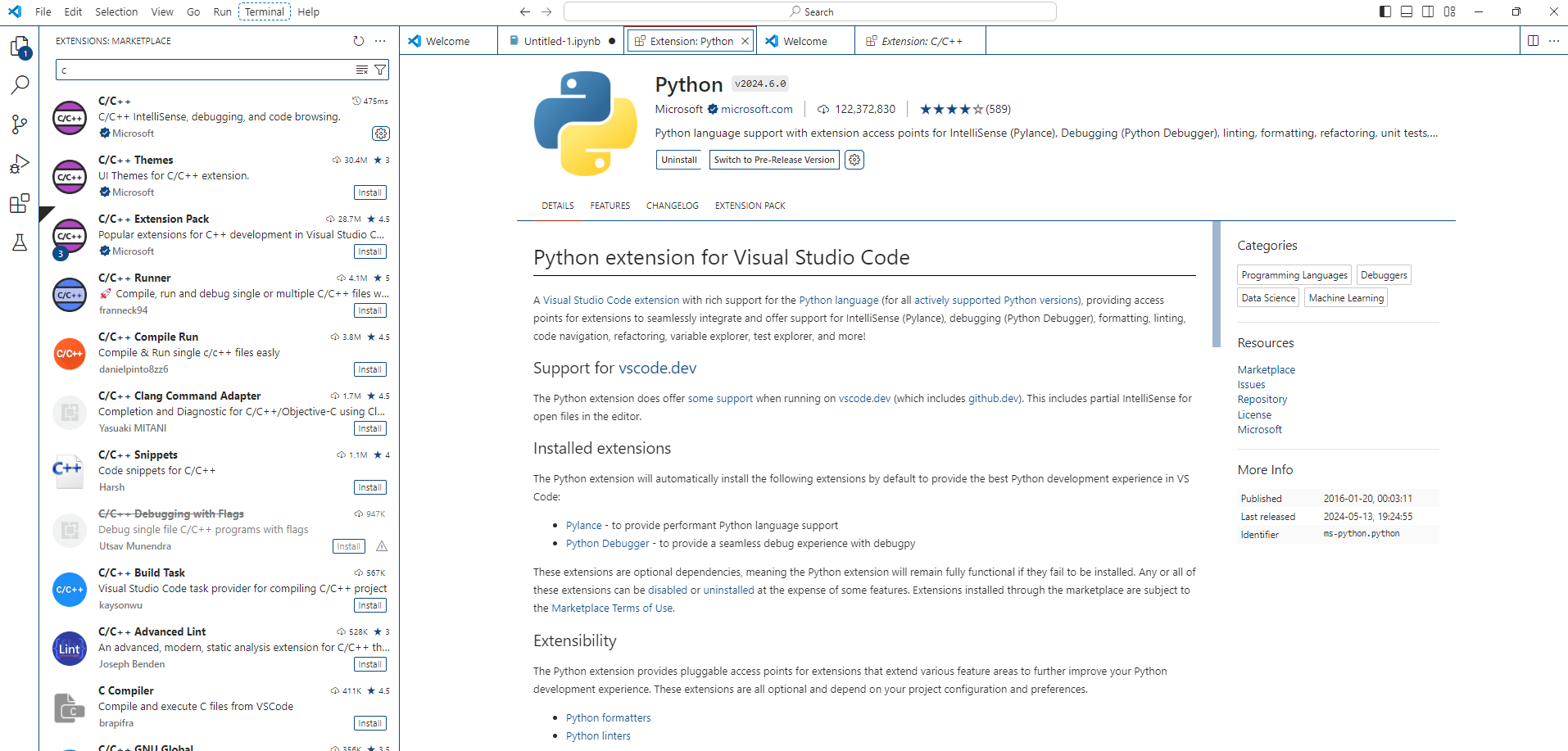Open the FEATURES section tab
This screenshot has height=751, width=1568.
point(610,206)
